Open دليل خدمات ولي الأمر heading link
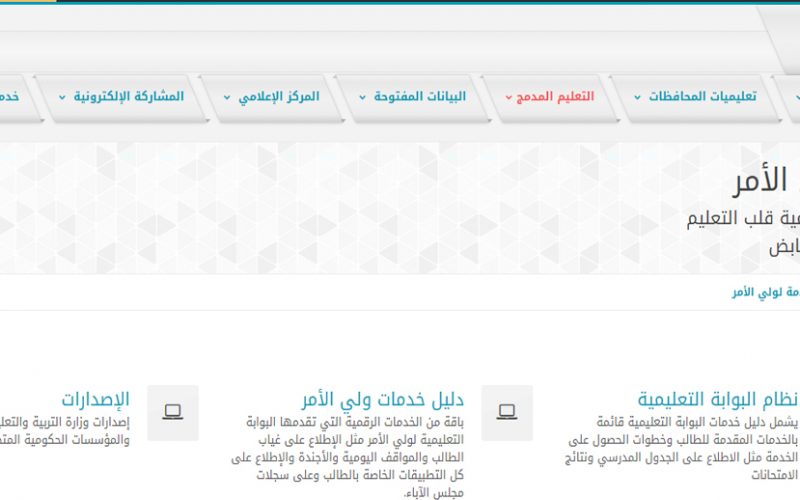 (383, 399)
